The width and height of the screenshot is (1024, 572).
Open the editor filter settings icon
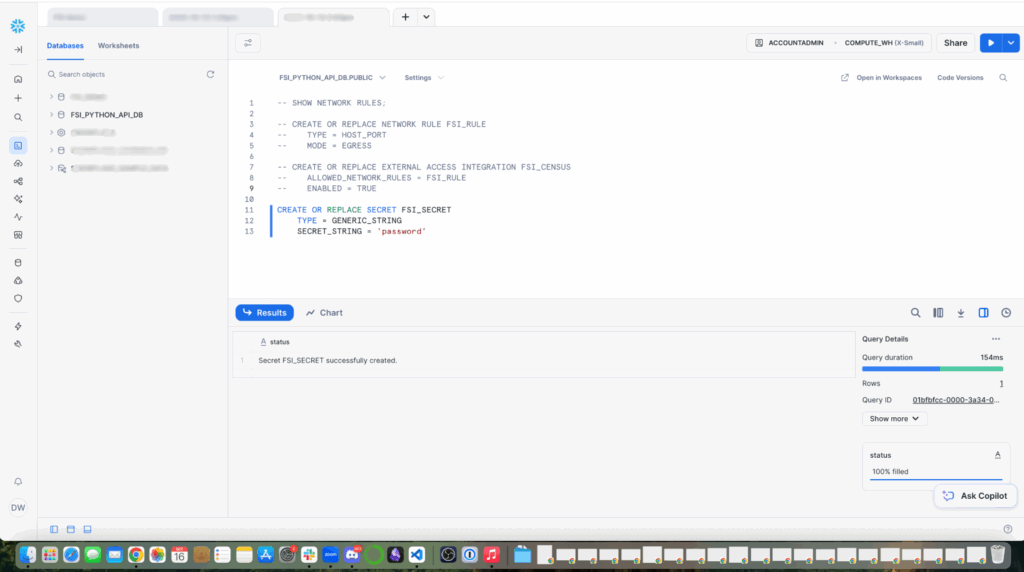pyautogui.click(x=248, y=43)
